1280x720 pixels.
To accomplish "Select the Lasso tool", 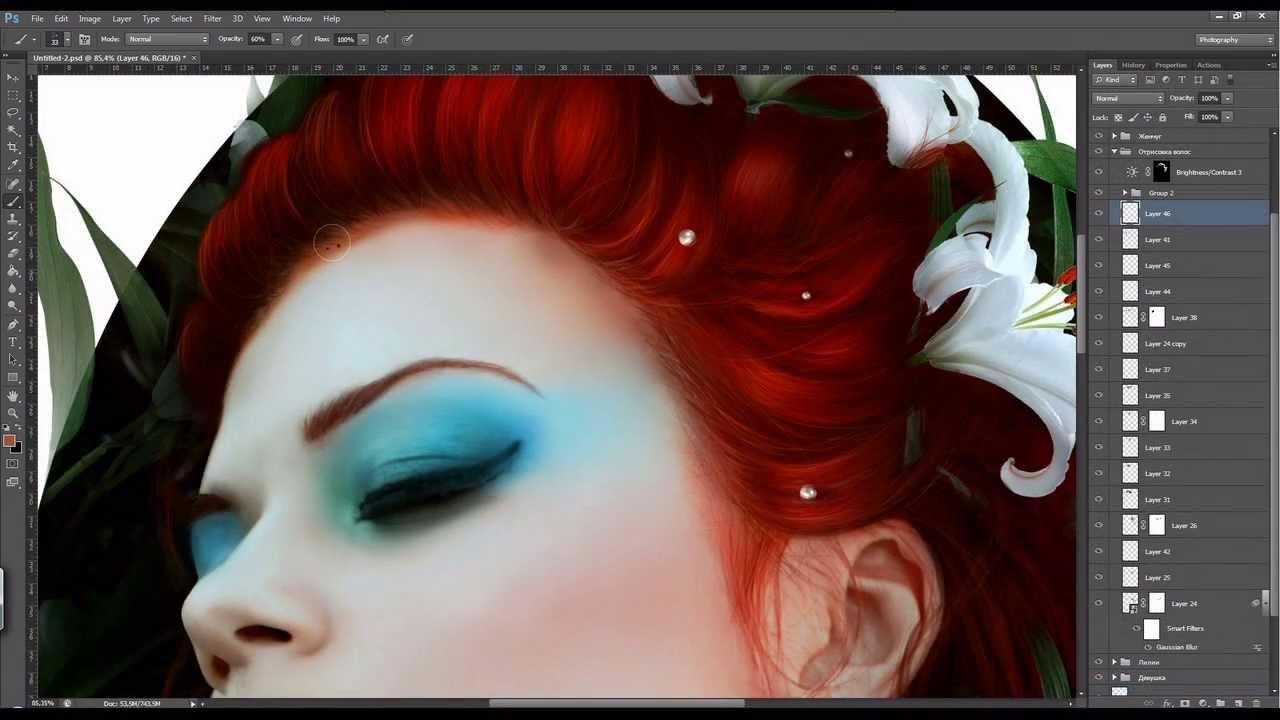I will 13,112.
